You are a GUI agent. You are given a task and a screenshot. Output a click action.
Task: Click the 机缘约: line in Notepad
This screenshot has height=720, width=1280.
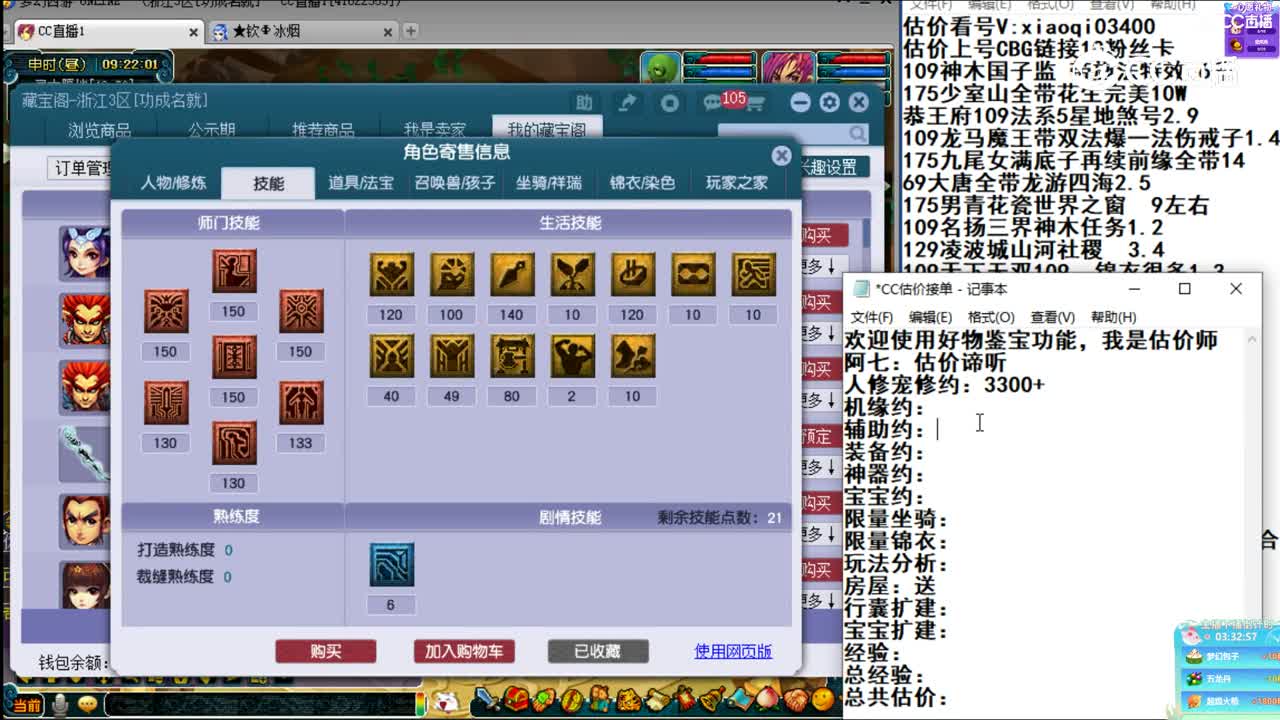point(885,407)
